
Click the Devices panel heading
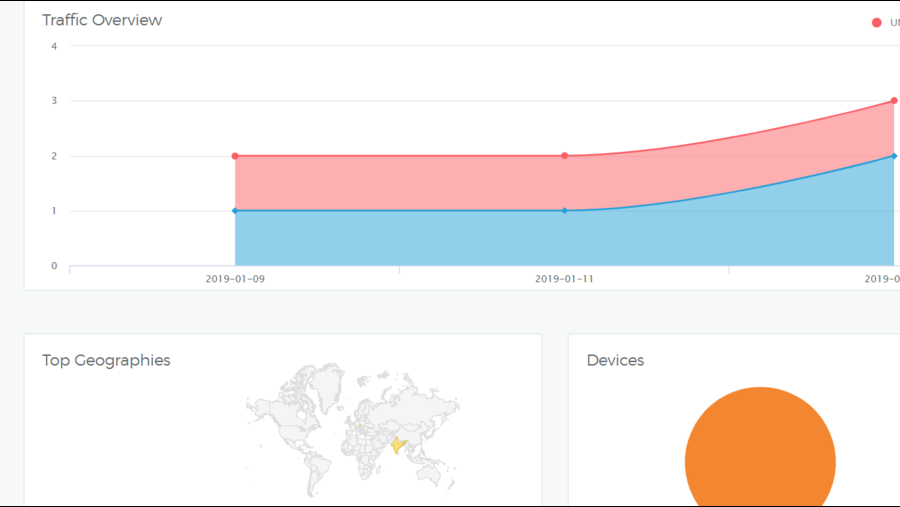coord(615,360)
